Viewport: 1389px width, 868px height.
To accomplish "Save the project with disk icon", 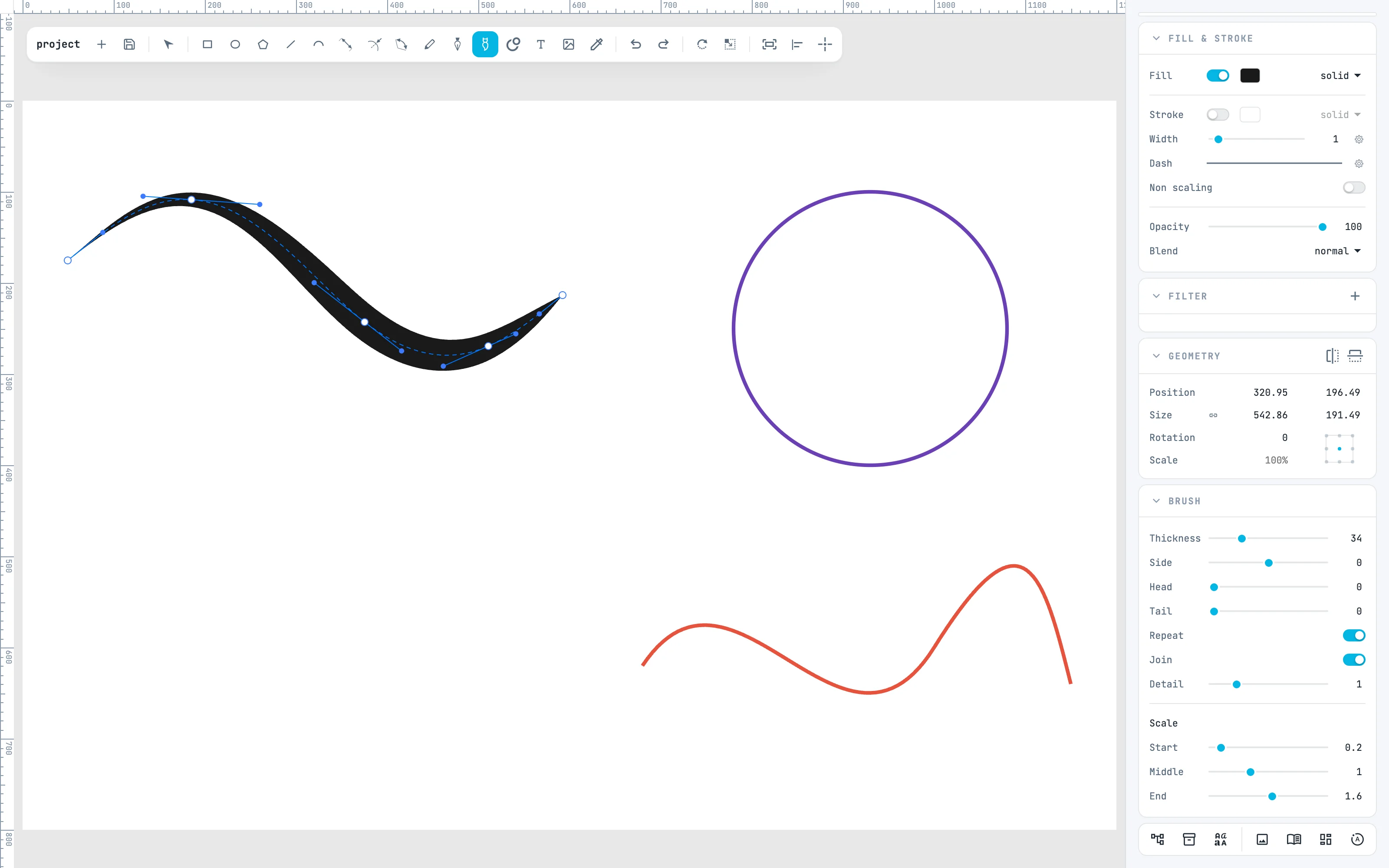I will click(129, 44).
